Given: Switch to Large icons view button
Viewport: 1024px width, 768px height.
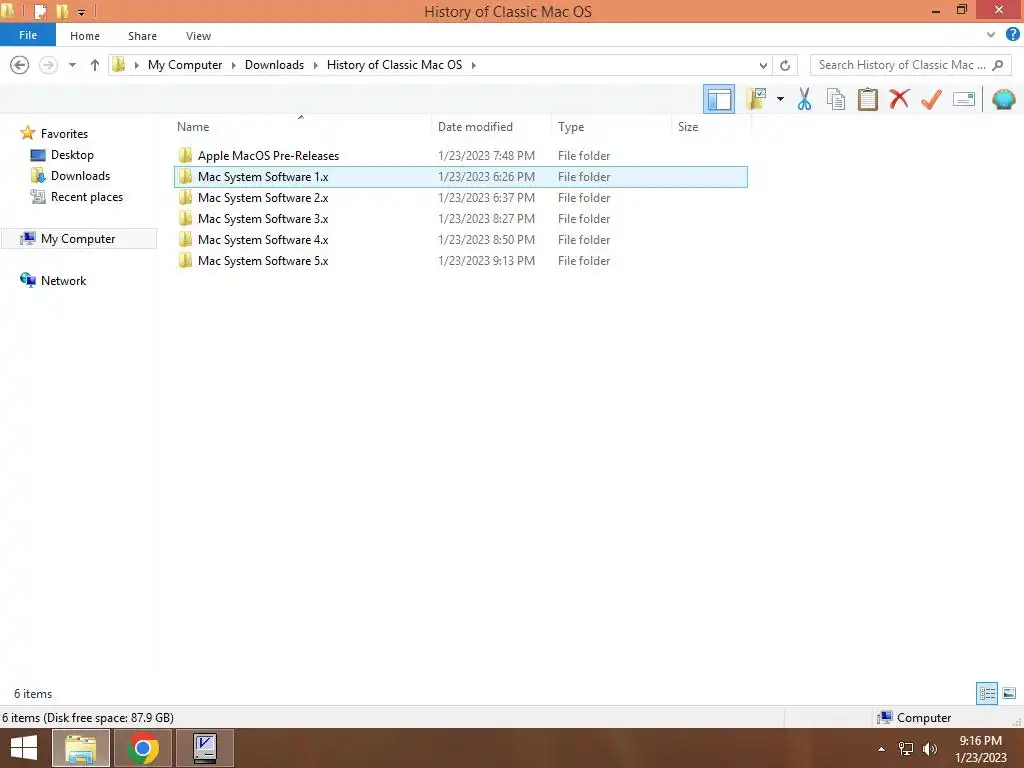Looking at the screenshot, I should coord(1009,693).
